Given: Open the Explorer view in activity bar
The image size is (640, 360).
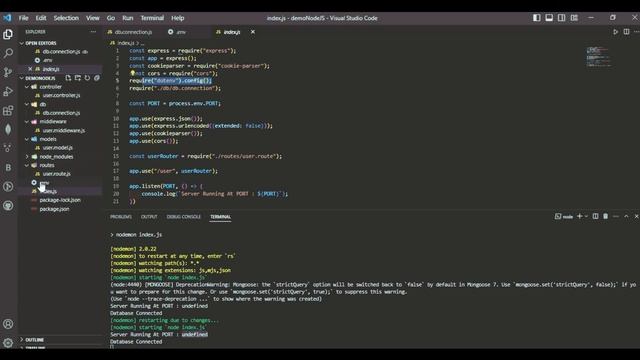Looking at the screenshot, I should pyautogui.click(x=8, y=34).
